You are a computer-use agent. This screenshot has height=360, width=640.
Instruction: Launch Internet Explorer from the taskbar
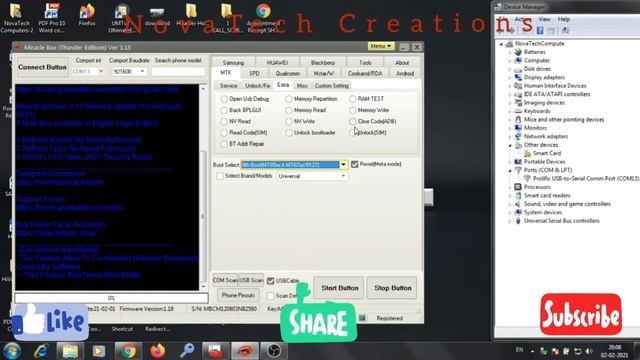[x=41, y=351]
